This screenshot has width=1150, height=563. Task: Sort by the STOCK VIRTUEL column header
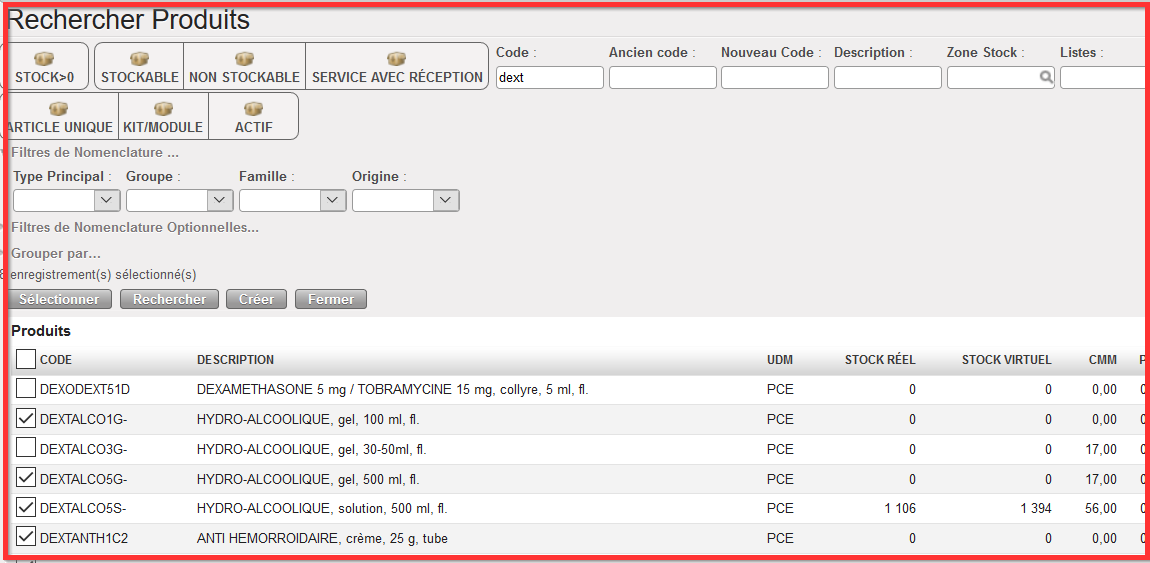tap(1006, 360)
